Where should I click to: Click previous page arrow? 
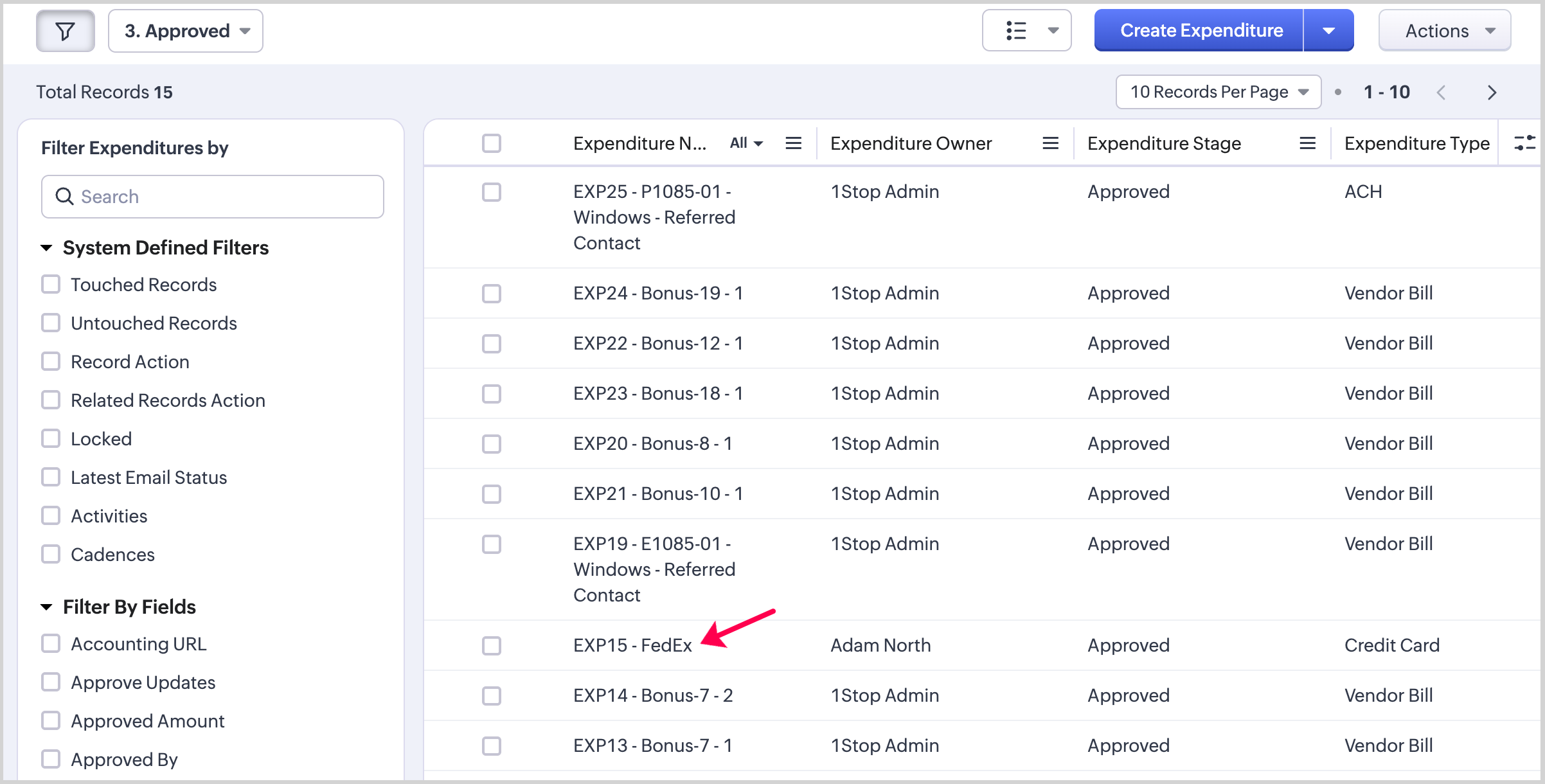(1442, 93)
